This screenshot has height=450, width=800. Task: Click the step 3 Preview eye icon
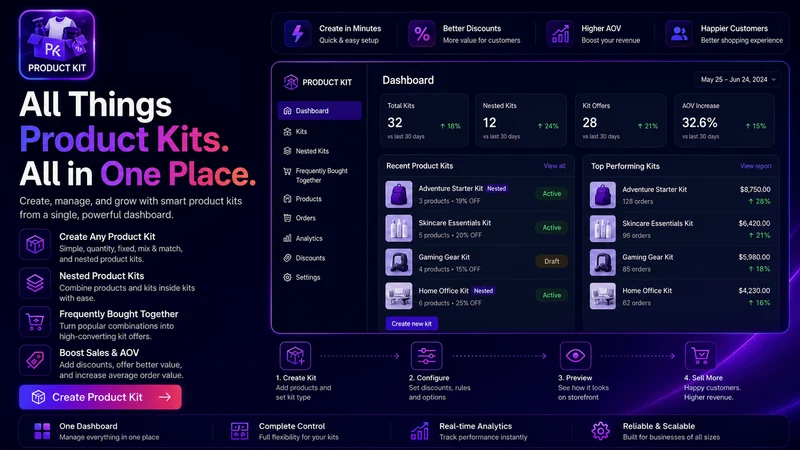[x=576, y=356]
